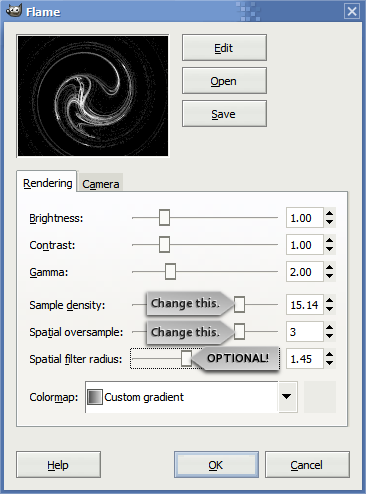Open Help for the Flame dialog
Image resolution: width=366 pixels, height=494 pixels.
tap(58, 465)
